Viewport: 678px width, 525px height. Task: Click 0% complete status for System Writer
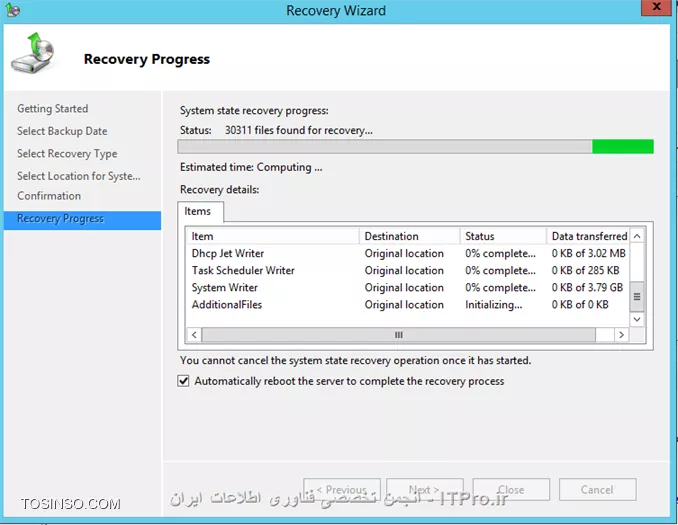point(500,288)
